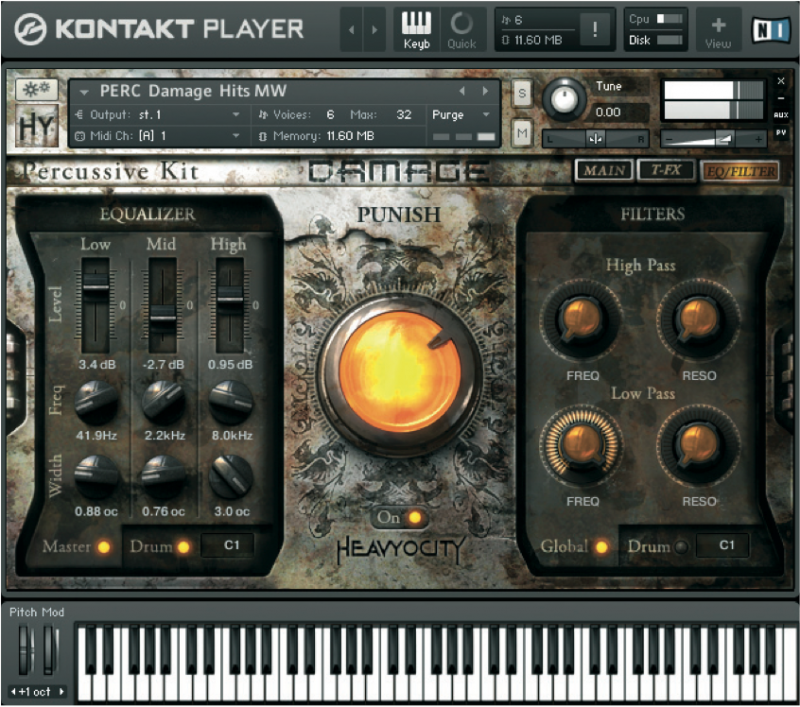Click the output volume slider
This screenshot has width=800, height=707.
click(713, 138)
